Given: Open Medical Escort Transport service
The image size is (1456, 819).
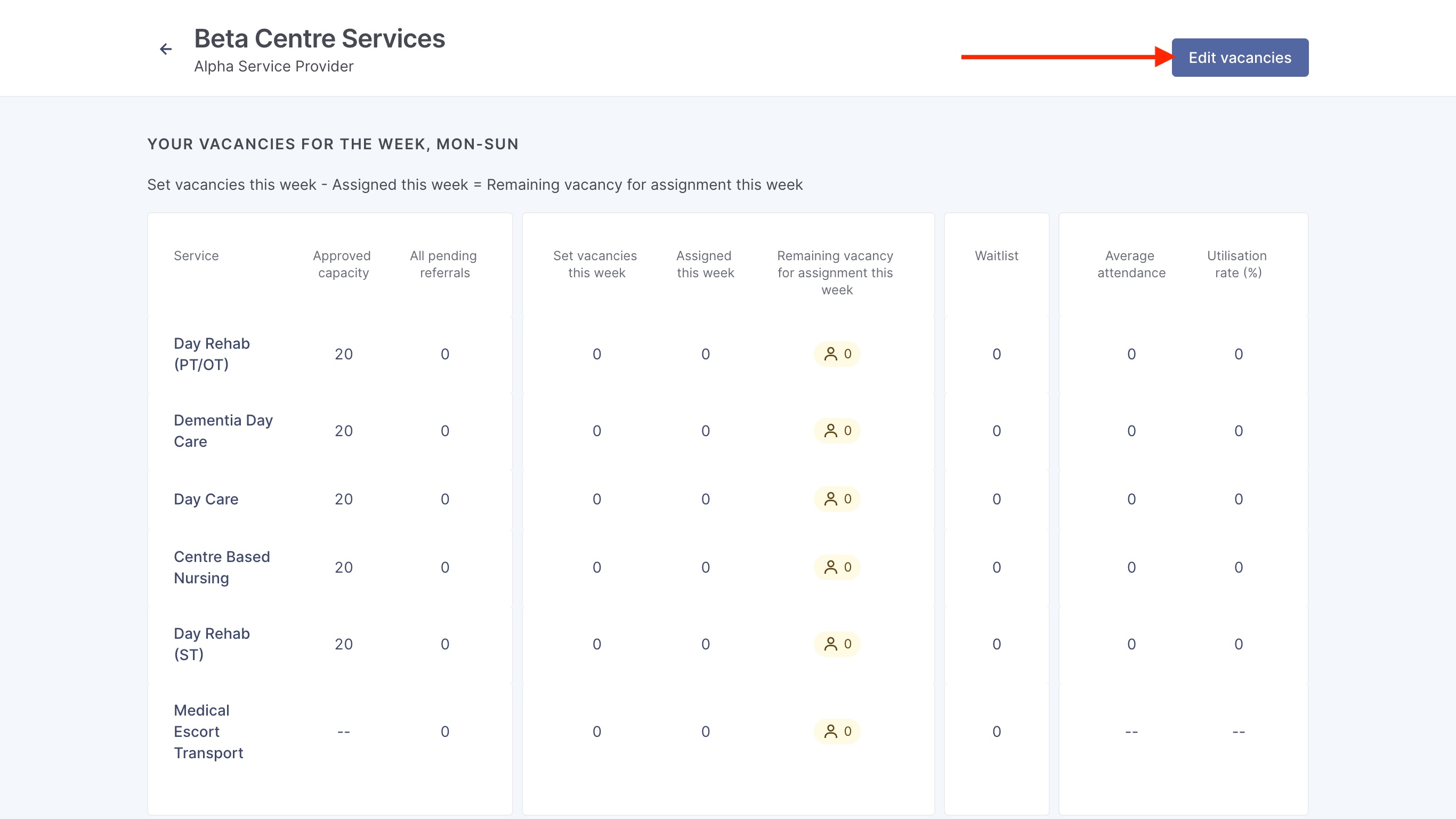Looking at the screenshot, I should (208, 732).
